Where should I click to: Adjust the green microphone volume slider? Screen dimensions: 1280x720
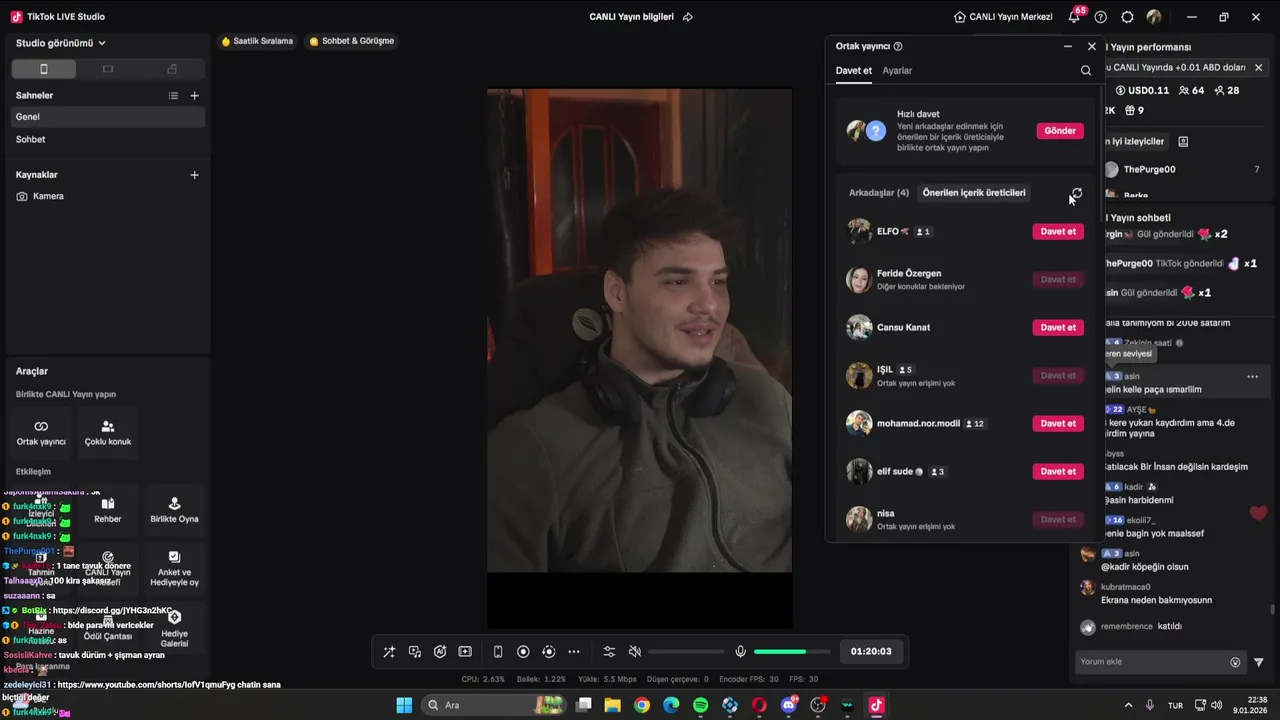[792, 652]
